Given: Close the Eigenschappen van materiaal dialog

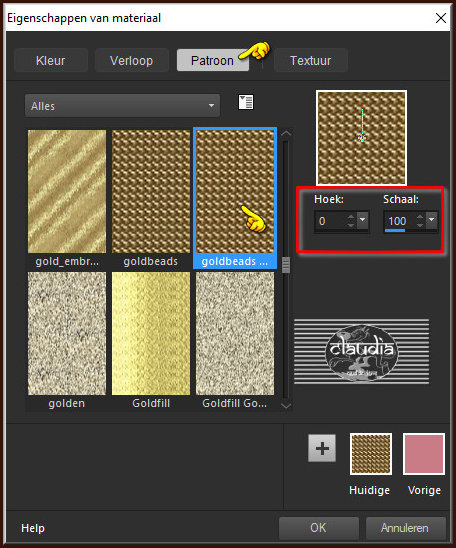Looking at the screenshot, I should point(441,18).
